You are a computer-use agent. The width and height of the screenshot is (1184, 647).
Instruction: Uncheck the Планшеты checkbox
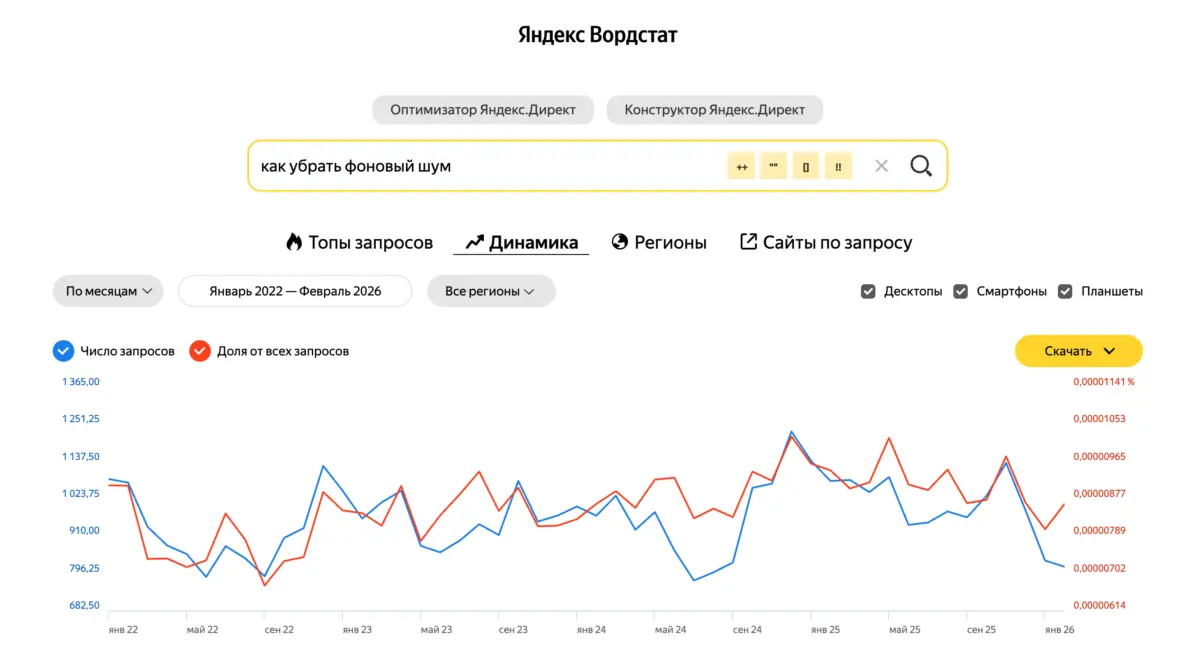1065,291
